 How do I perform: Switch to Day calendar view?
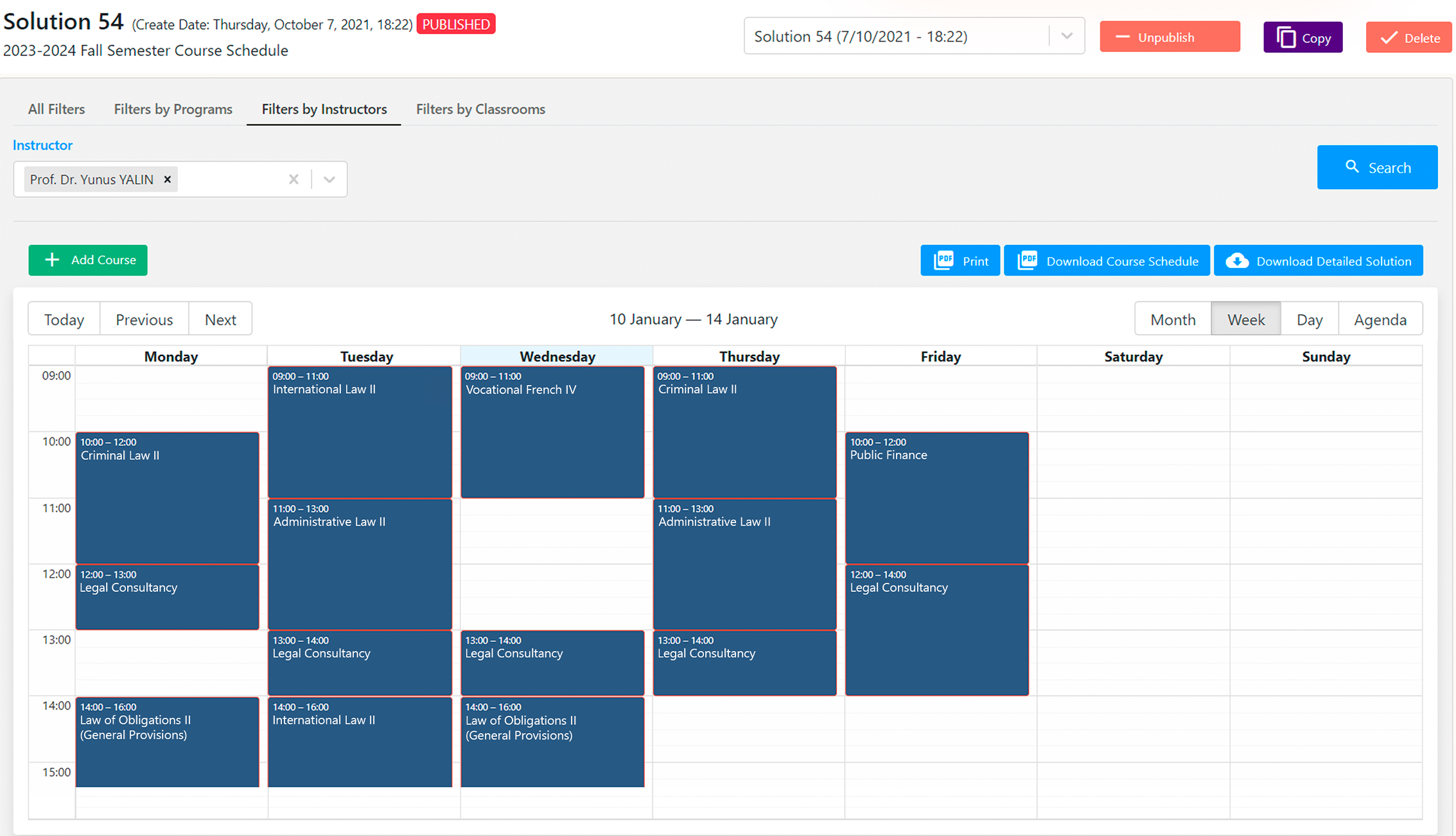tap(1309, 319)
